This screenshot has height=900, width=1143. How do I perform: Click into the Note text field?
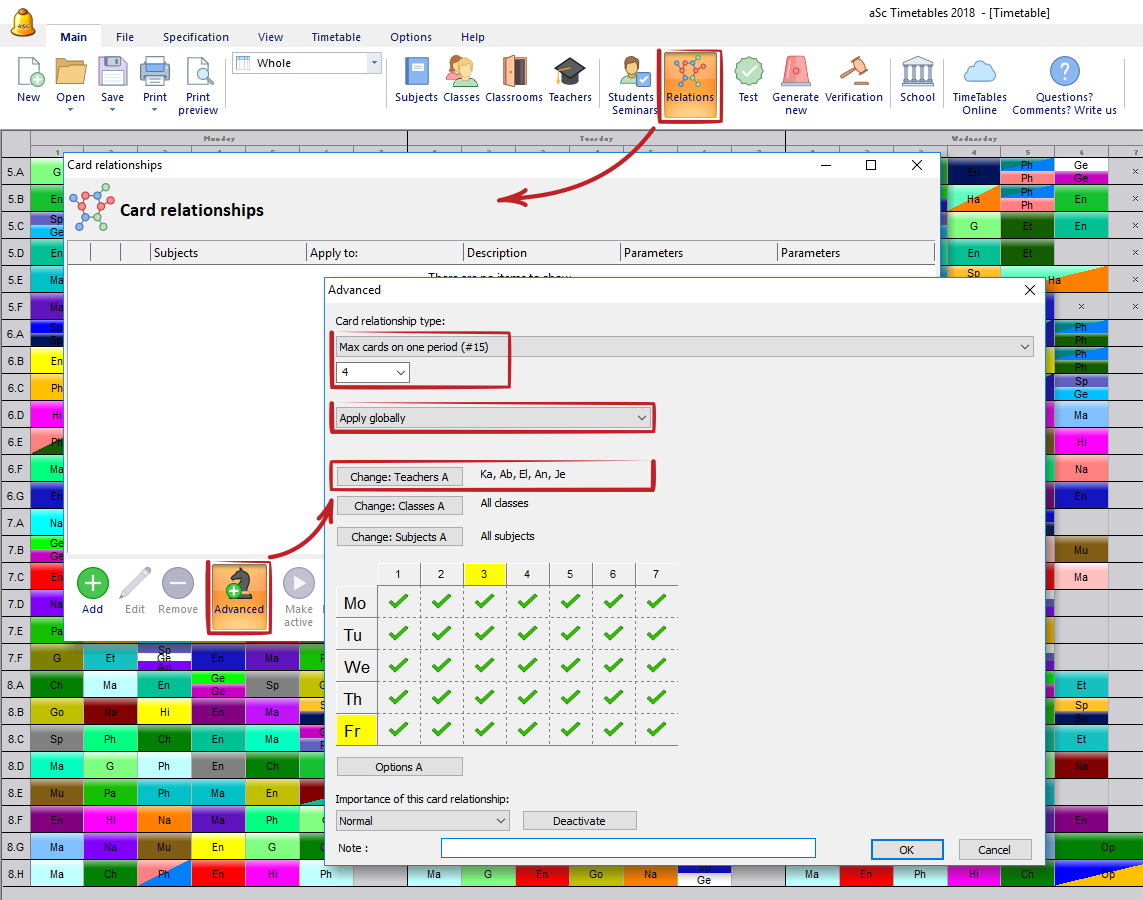(x=628, y=848)
